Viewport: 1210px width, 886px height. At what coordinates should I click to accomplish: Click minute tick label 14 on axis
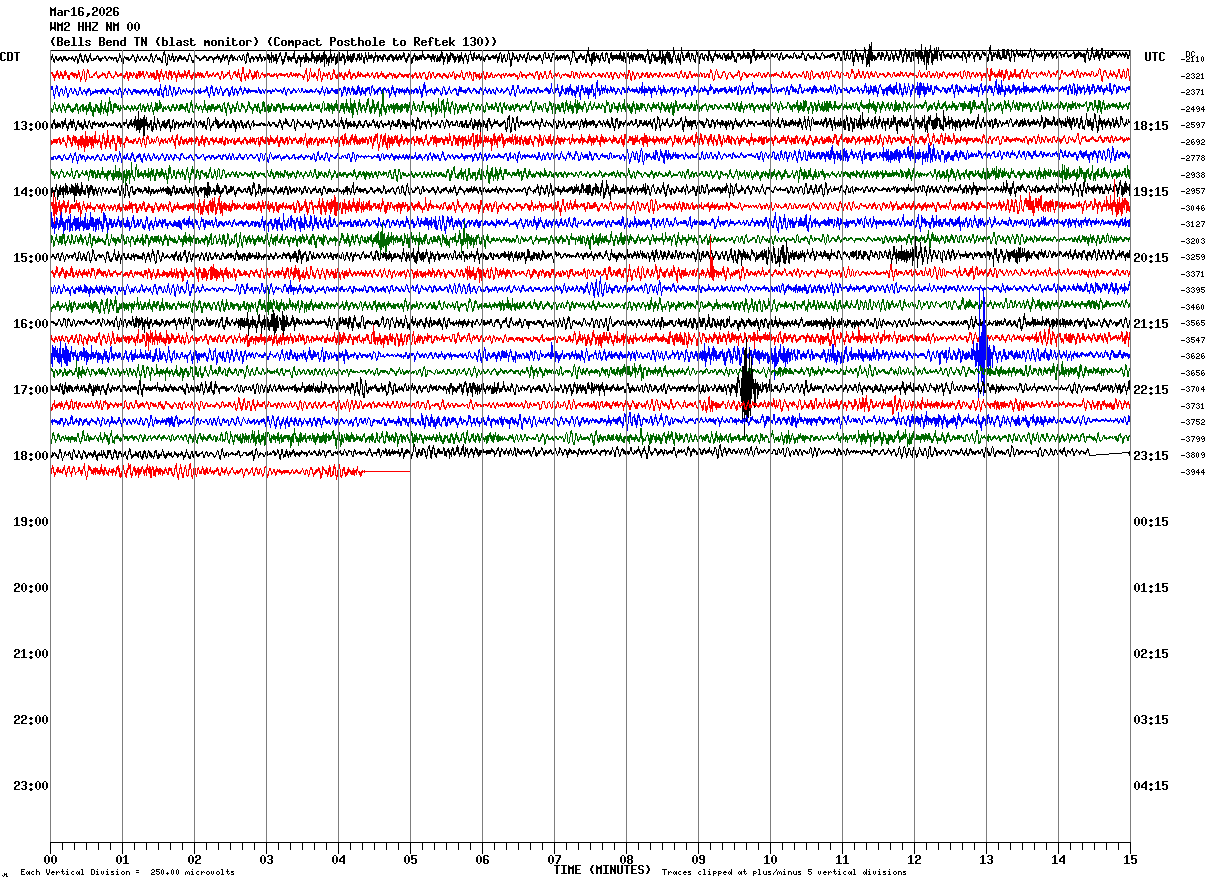coord(1058,860)
